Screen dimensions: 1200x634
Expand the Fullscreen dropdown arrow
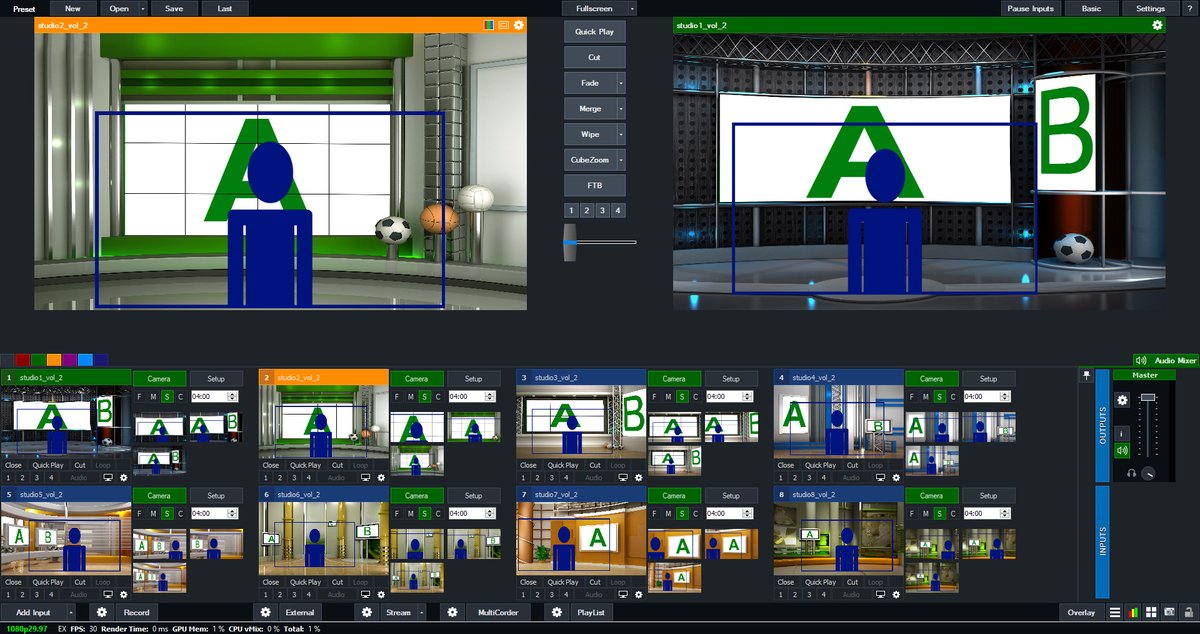pos(632,8)
